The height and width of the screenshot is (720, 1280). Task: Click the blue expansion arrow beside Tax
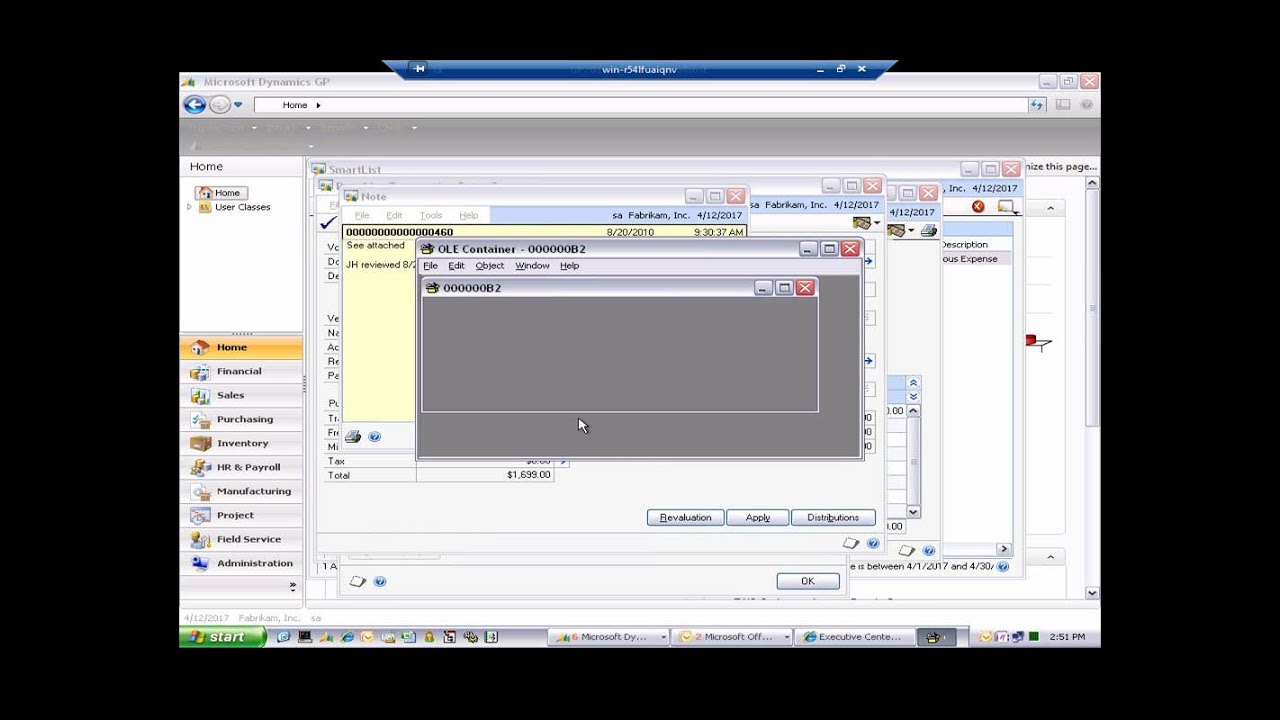pyautogui.click(x=563, y=461)
